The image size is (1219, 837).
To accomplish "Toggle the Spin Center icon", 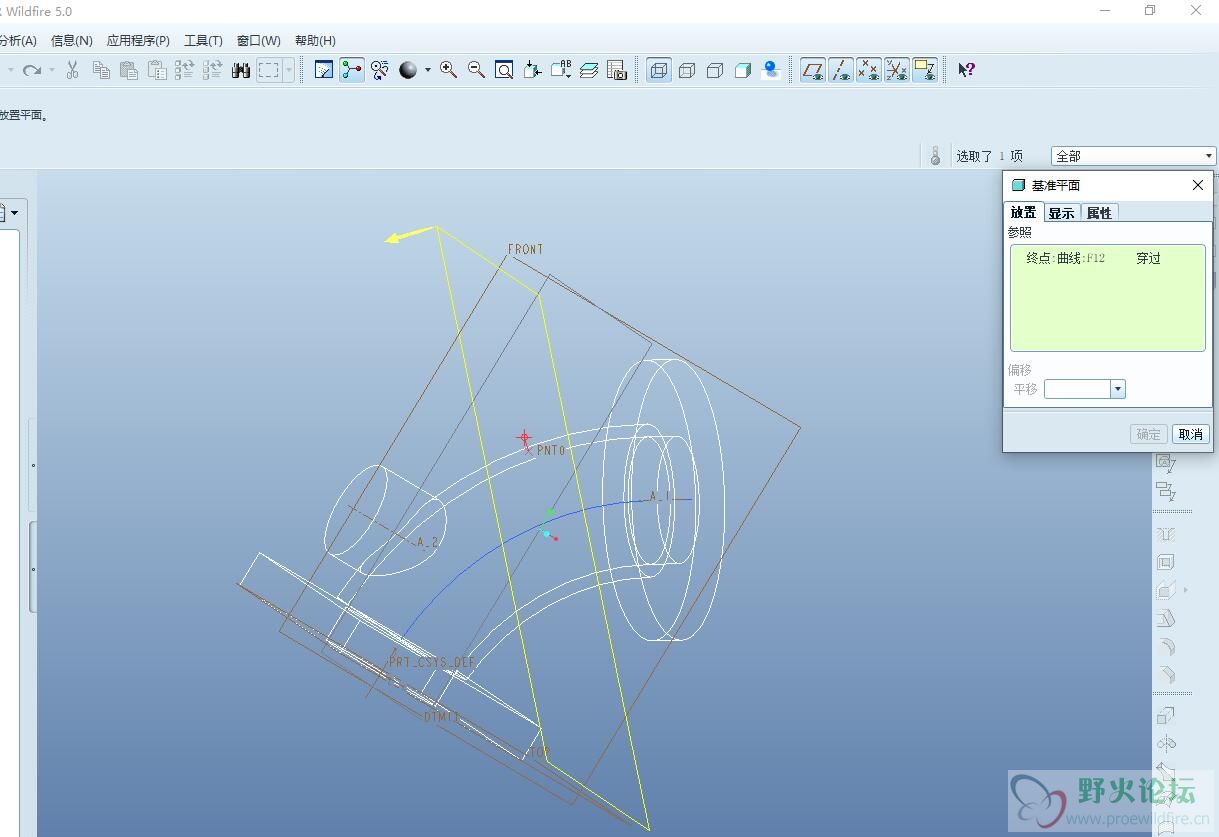I will coord(352,70).
